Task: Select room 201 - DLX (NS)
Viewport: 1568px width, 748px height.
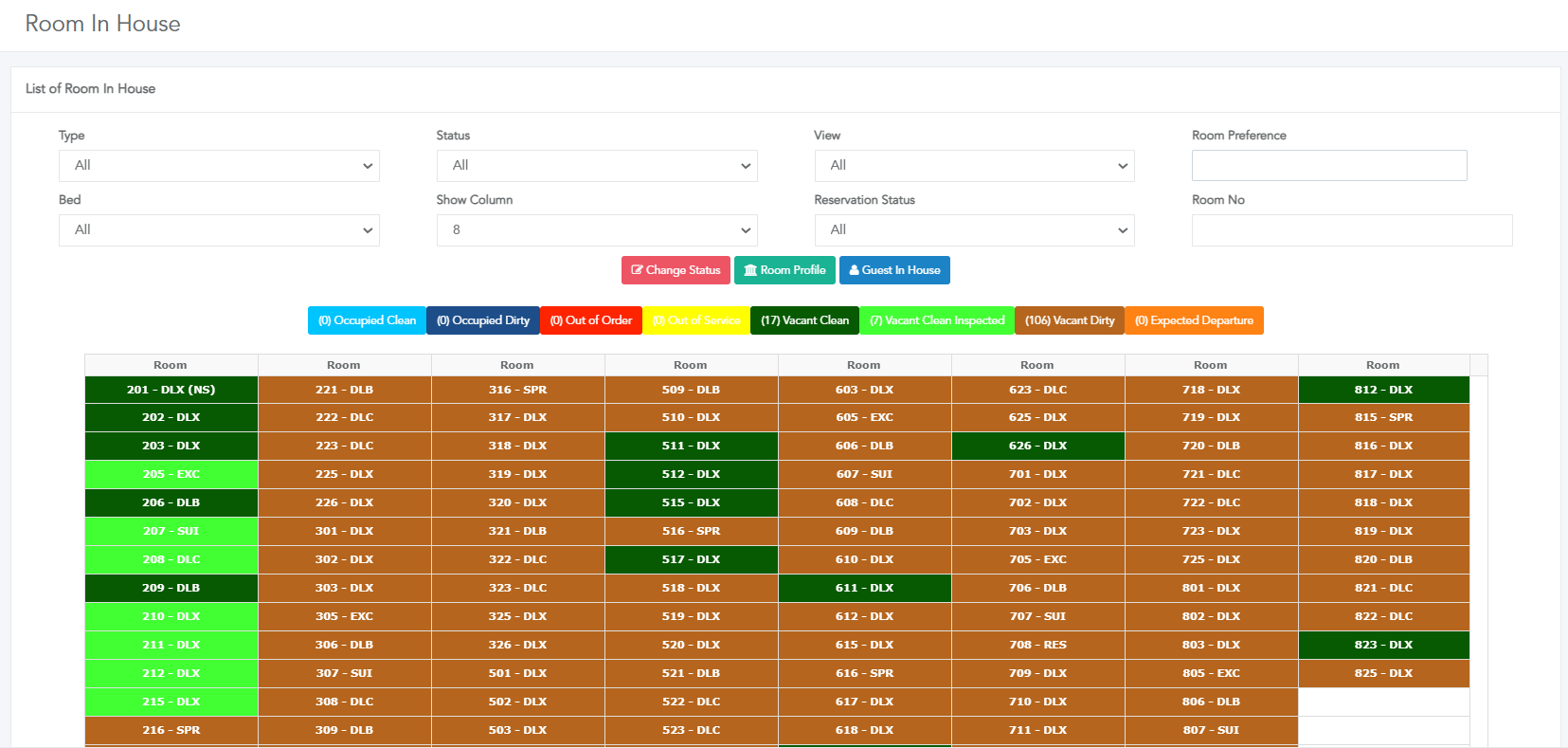Action: tap(171, 390)
